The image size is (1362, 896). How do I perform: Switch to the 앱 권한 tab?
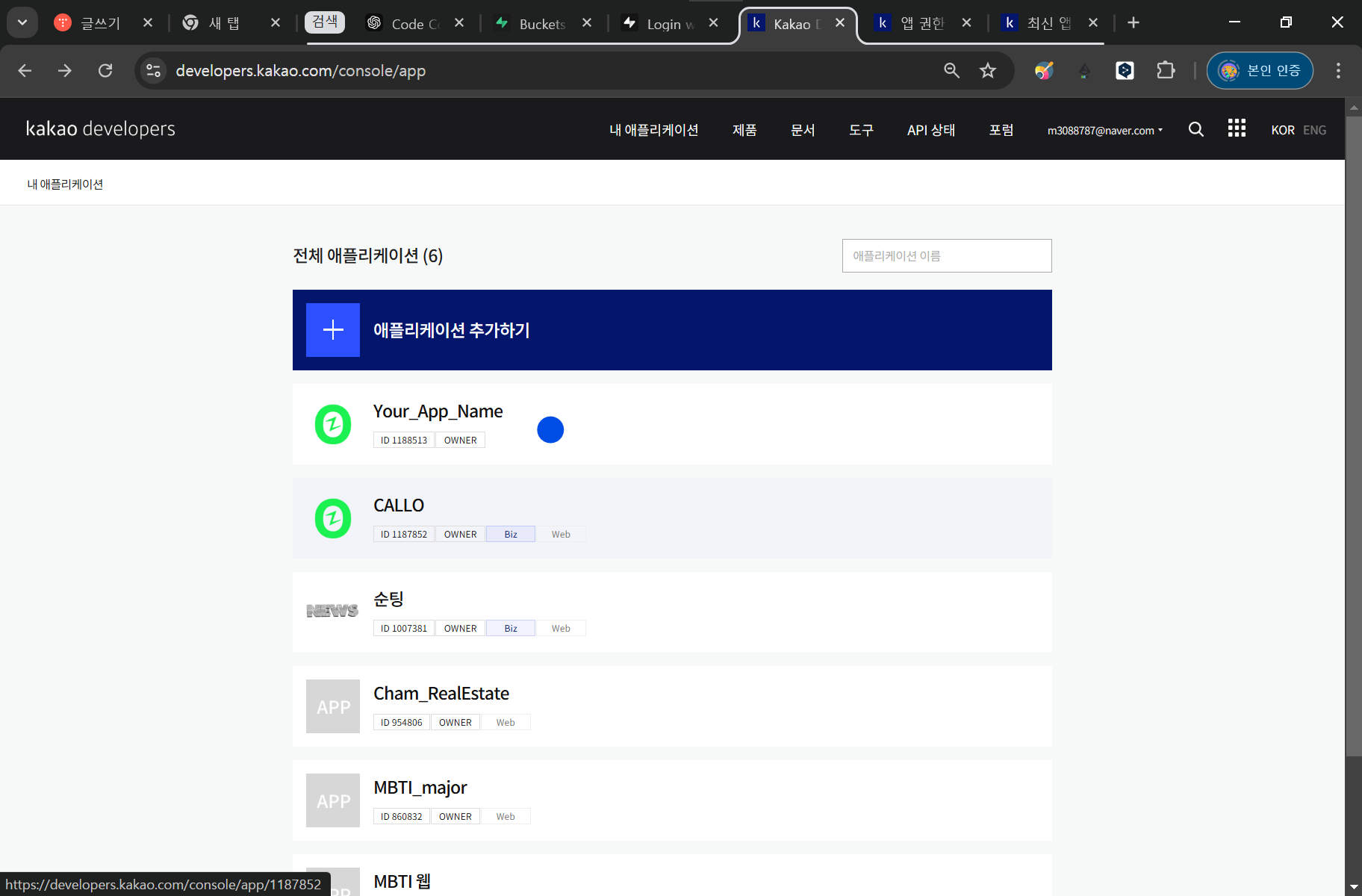[922, 23]
